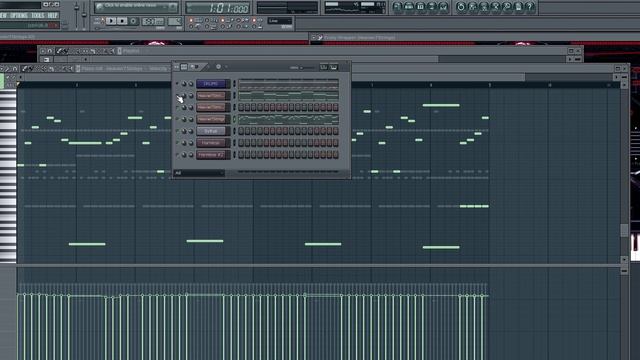Click the volume knob of Sytrus channel

tap(191, 131)
